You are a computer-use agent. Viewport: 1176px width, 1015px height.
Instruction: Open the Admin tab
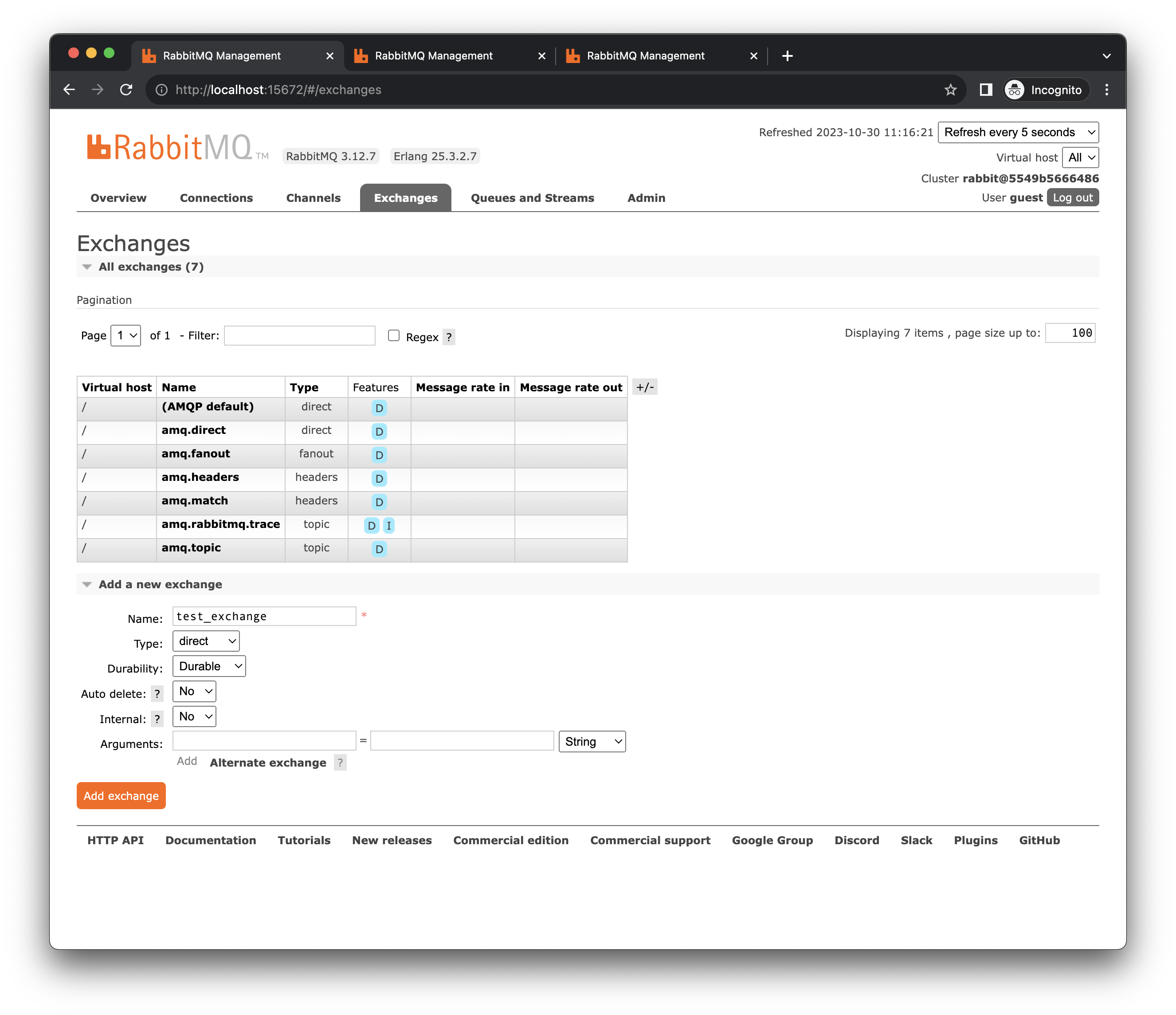click(647, 198)
